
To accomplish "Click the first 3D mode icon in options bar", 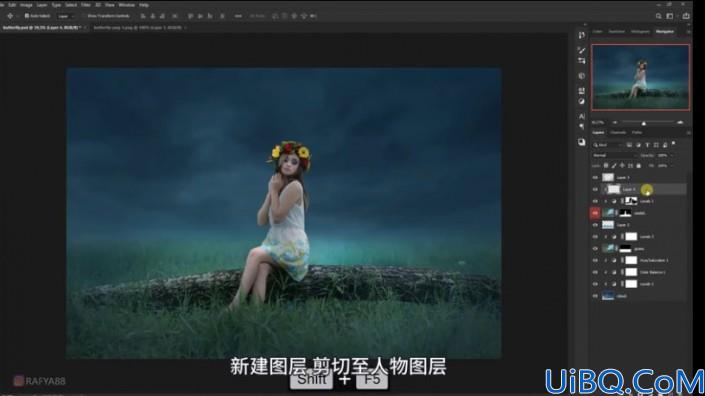I will (x=275, y=16).
